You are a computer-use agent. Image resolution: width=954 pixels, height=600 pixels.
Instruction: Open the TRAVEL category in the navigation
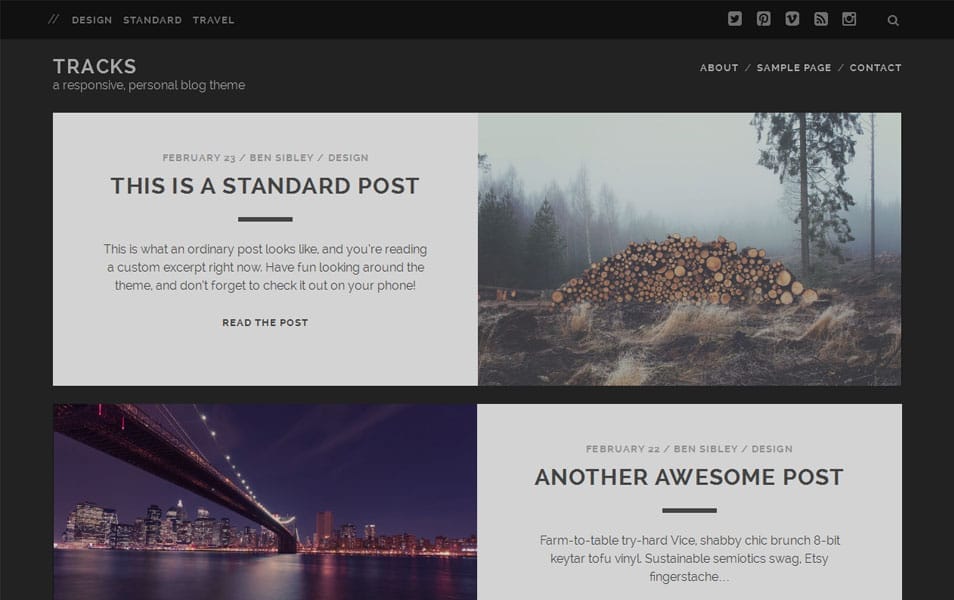(213, 19)
